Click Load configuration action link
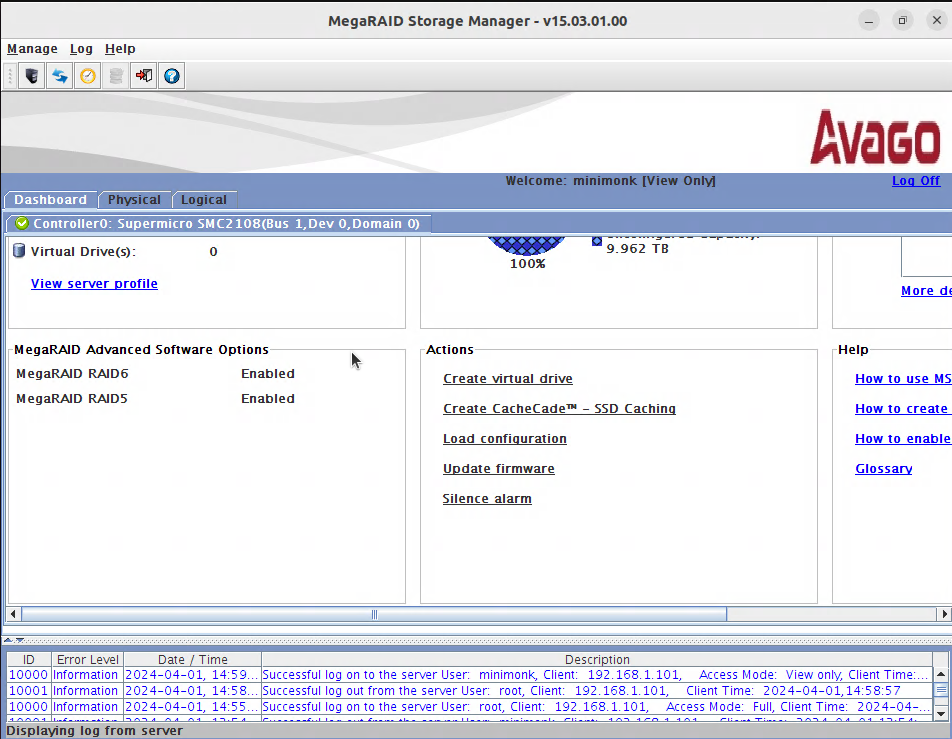The image size is (952, 739). pos(505,438)
